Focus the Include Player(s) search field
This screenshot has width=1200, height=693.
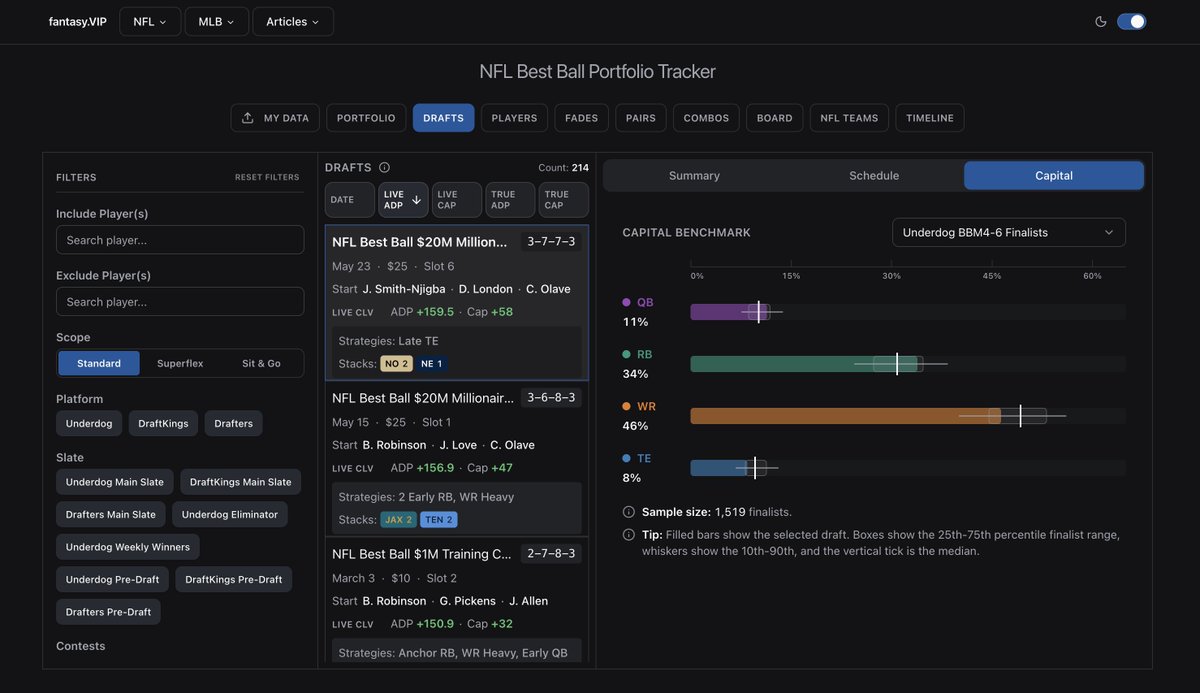[x=180, y=240]
